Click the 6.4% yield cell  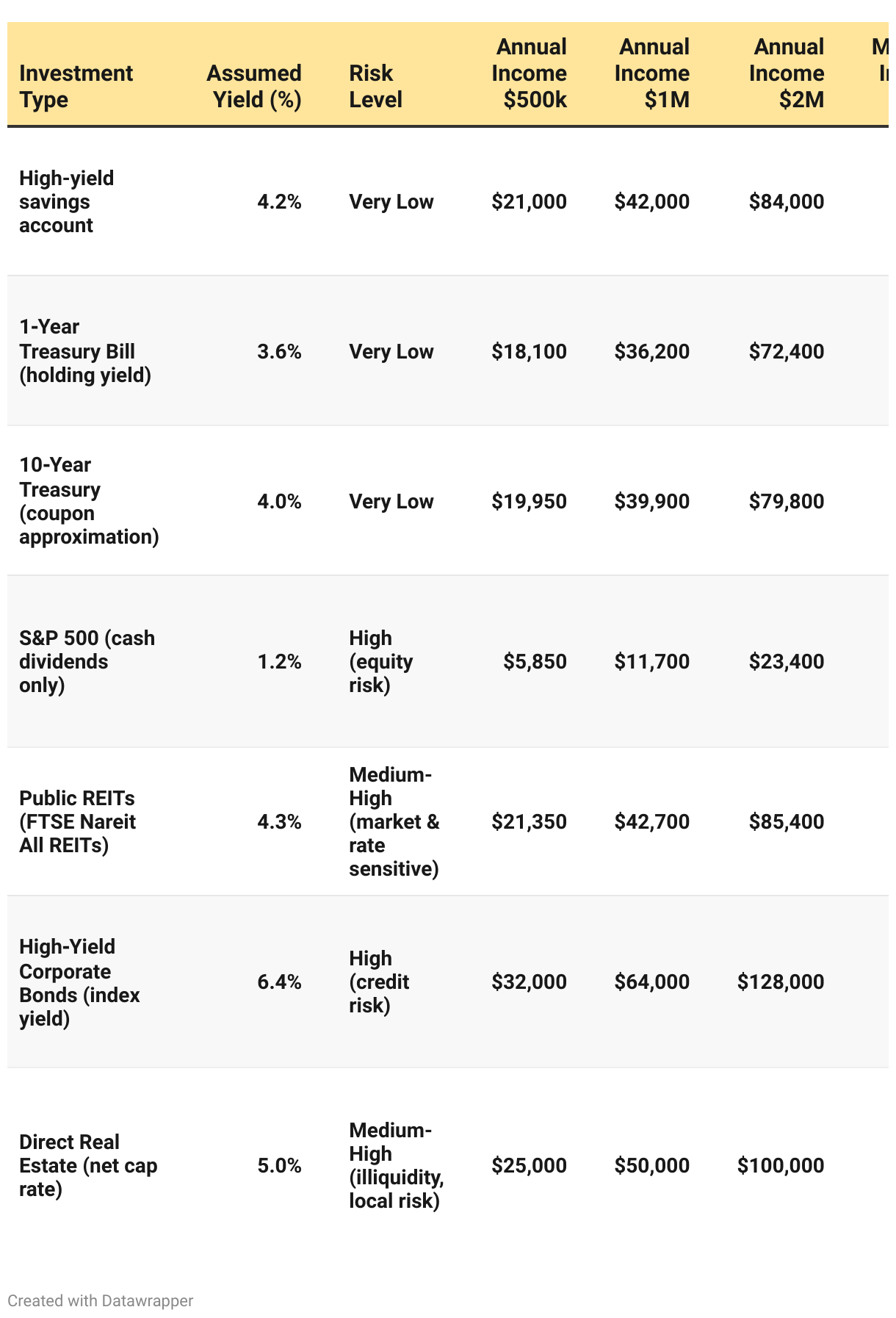click(279, 982)
